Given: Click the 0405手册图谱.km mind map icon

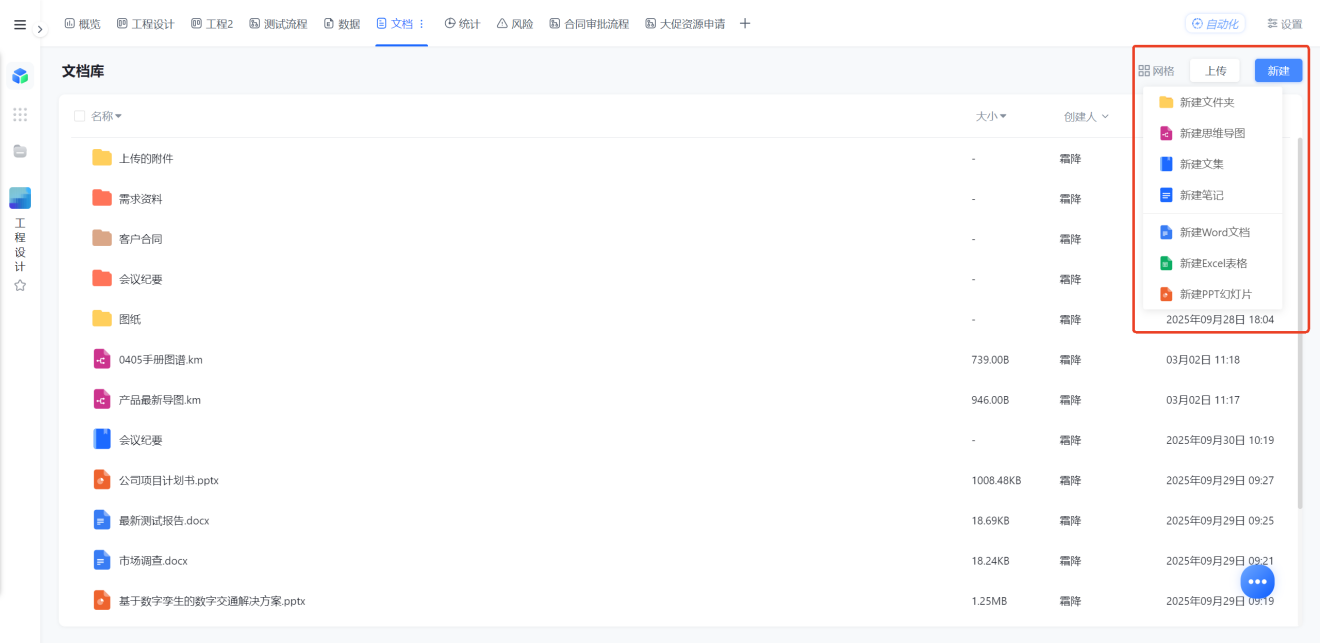Looking at the screenshot, I should pos(101,359).
